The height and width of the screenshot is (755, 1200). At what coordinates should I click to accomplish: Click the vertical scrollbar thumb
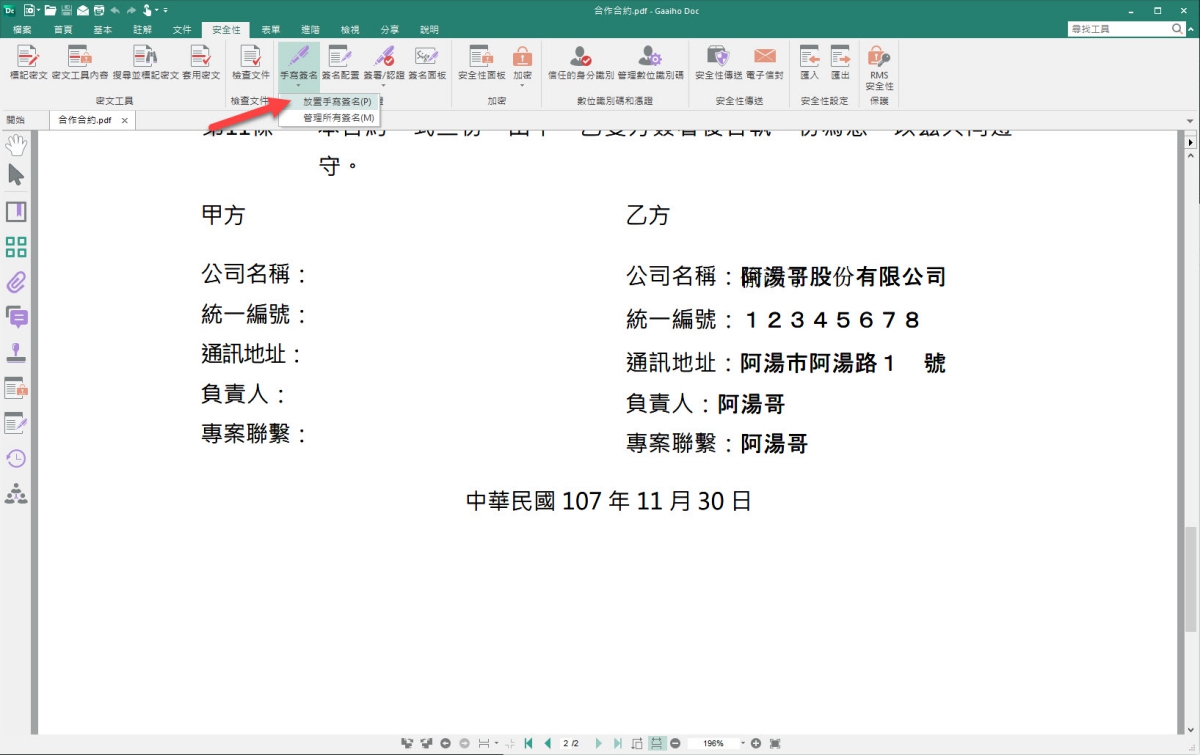(x=1191, y=579)
